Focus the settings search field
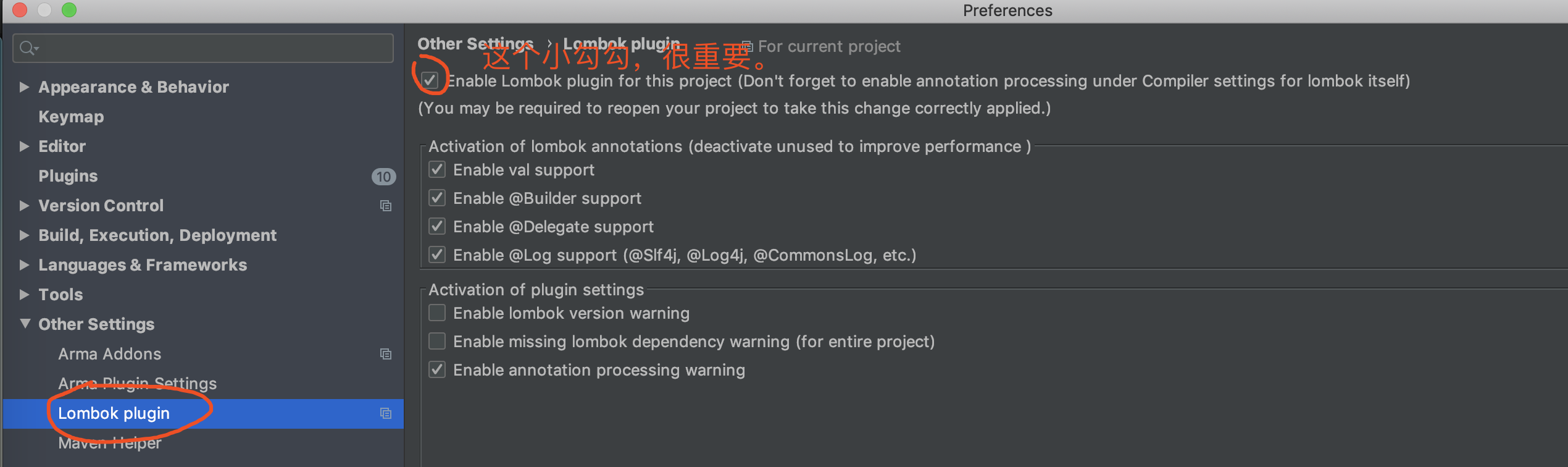Screen dimensions: 1568x467 (210, 48)
